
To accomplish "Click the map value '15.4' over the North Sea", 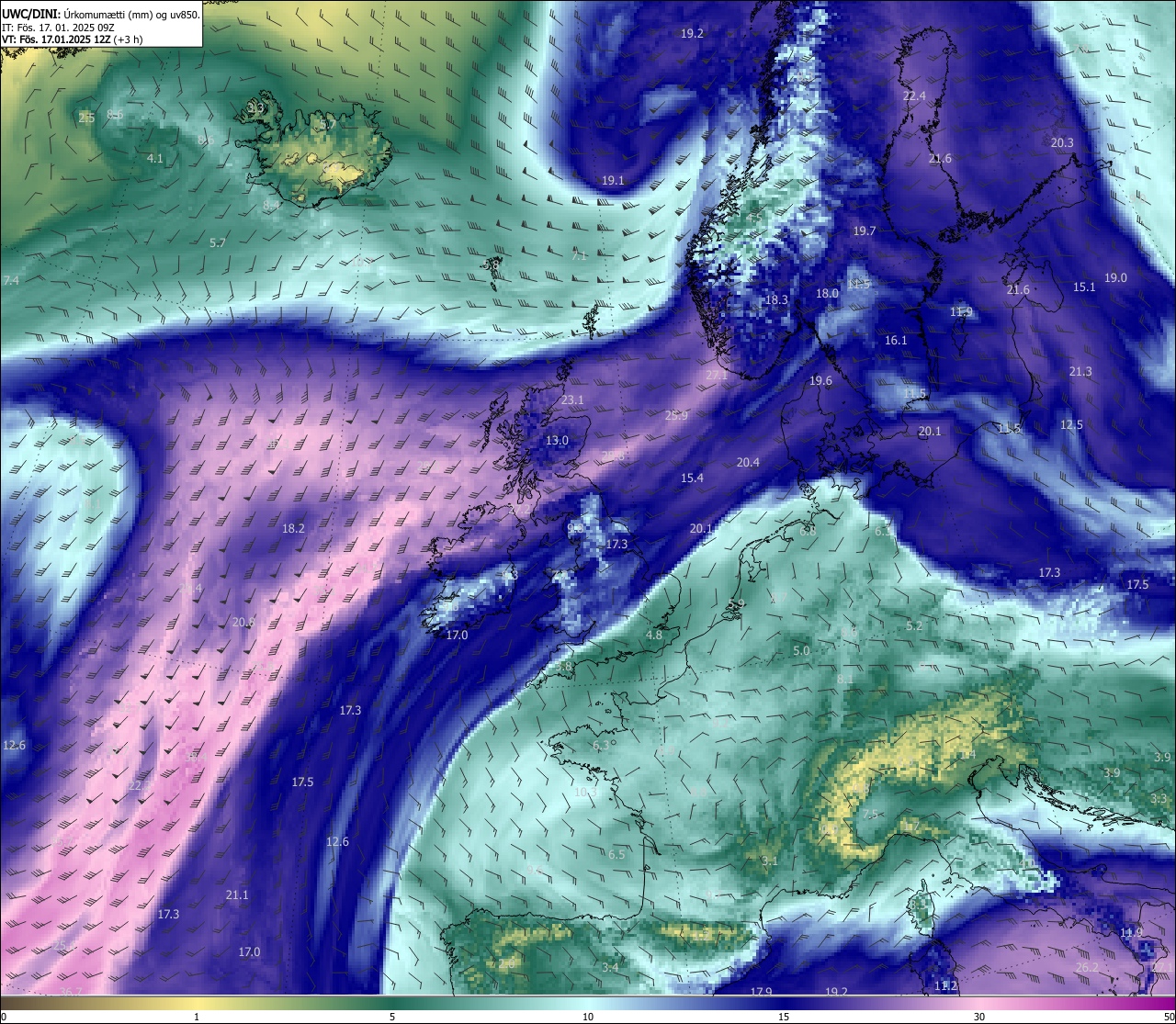I will [x=692, y=478].
